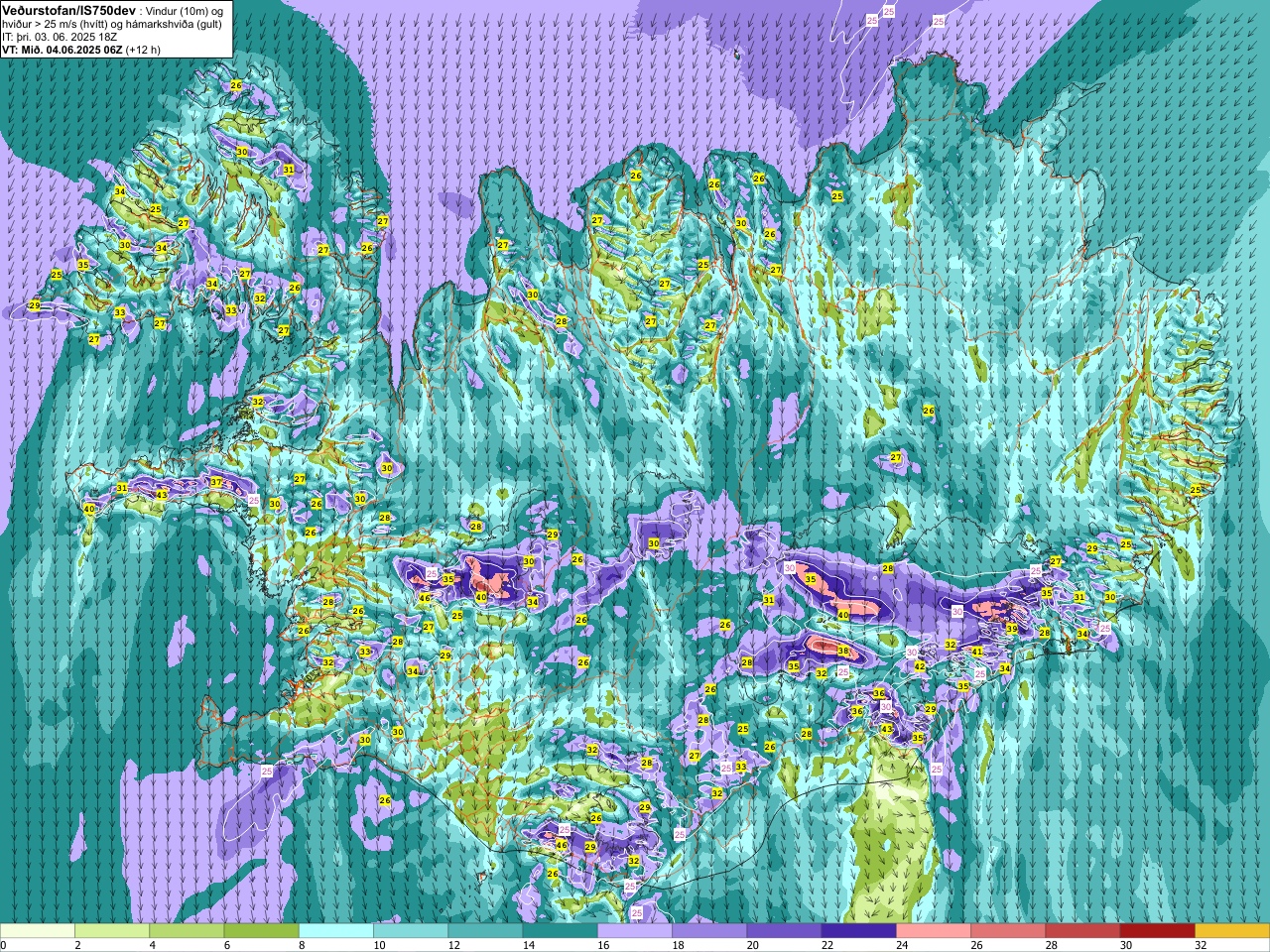Screen dimensions: 1270x952
Task: Click the yellow "41" gust label on map
Action: (977, 652)
